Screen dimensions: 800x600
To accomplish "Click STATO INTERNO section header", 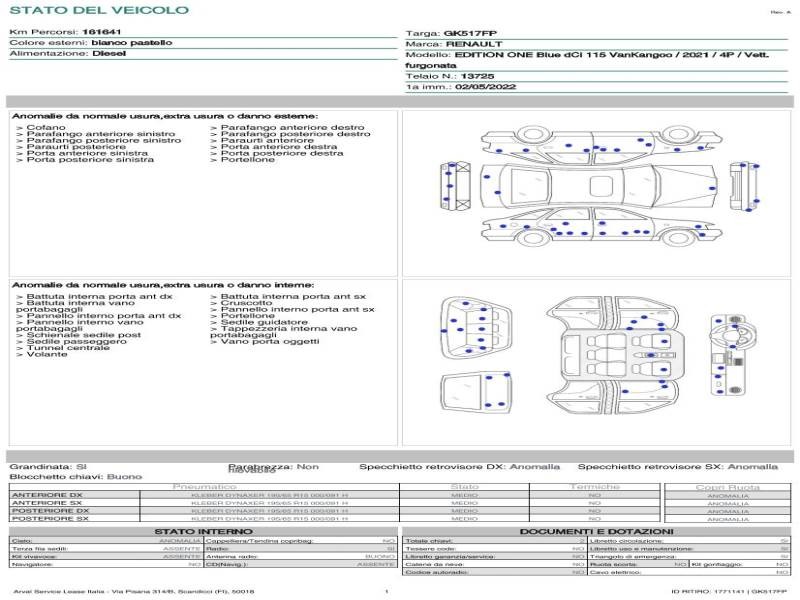I will (203, 532).
